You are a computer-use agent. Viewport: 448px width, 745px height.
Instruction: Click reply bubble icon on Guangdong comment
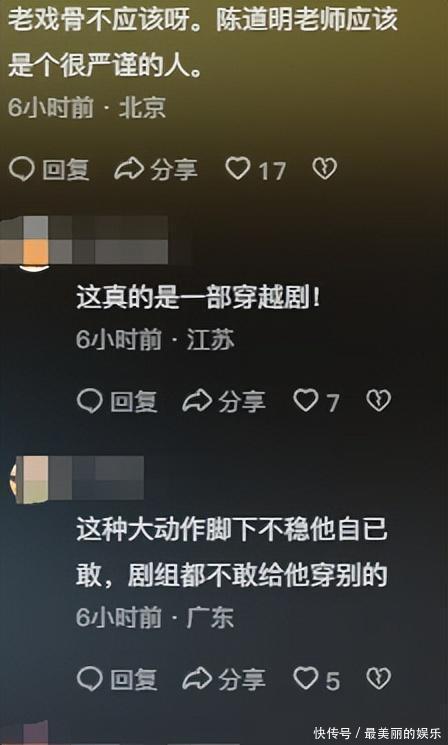pyautogui.click(x=89, y=679)
